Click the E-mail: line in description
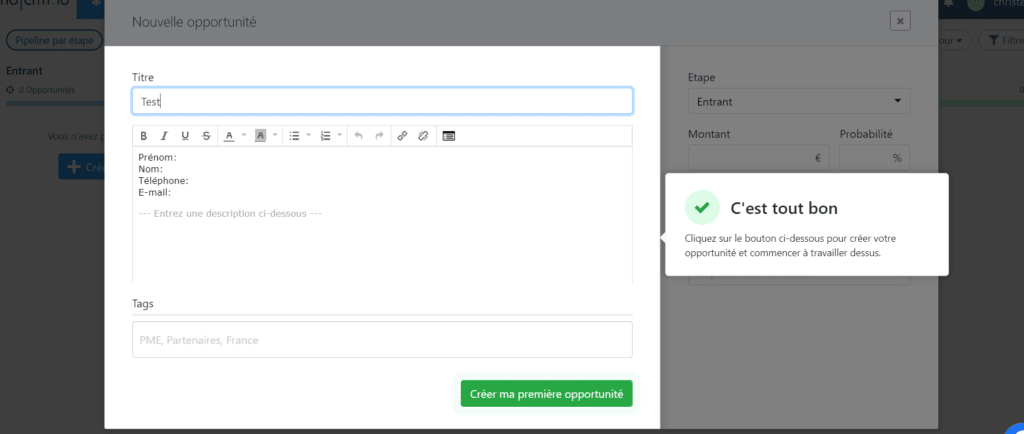The width and height of the screenshot is (1024, 434). tap(155, 193)
